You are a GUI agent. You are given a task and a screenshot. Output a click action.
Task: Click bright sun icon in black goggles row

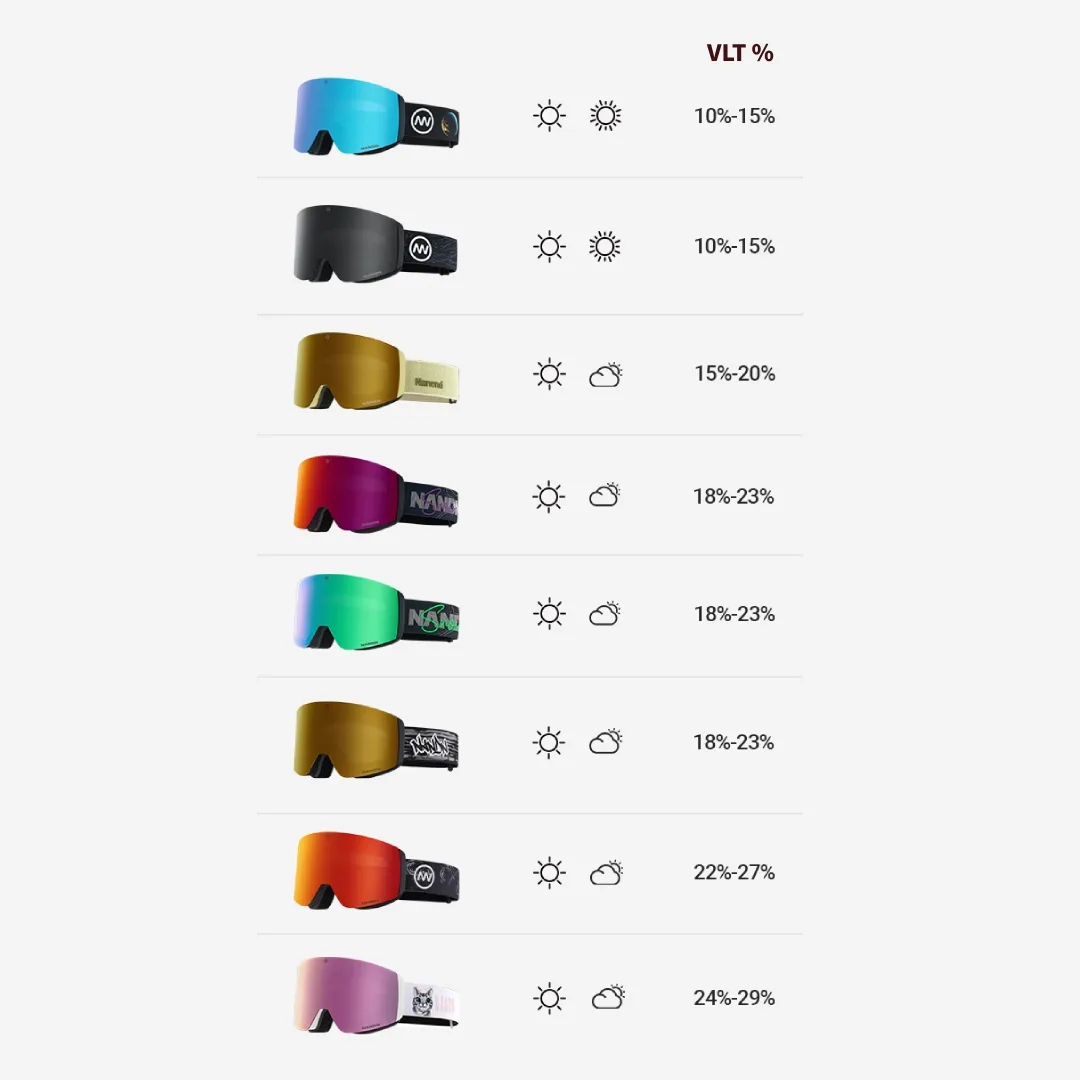(605, 247)
